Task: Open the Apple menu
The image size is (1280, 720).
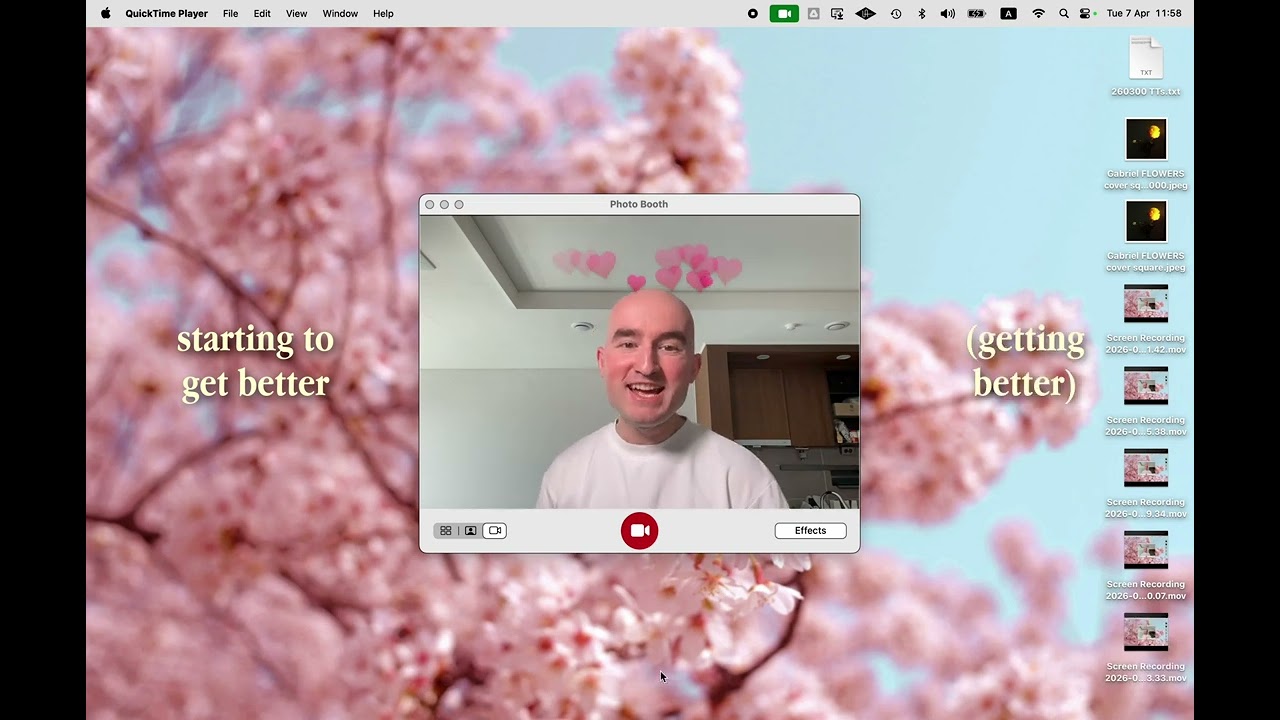Action: click(x=106, y=14)
